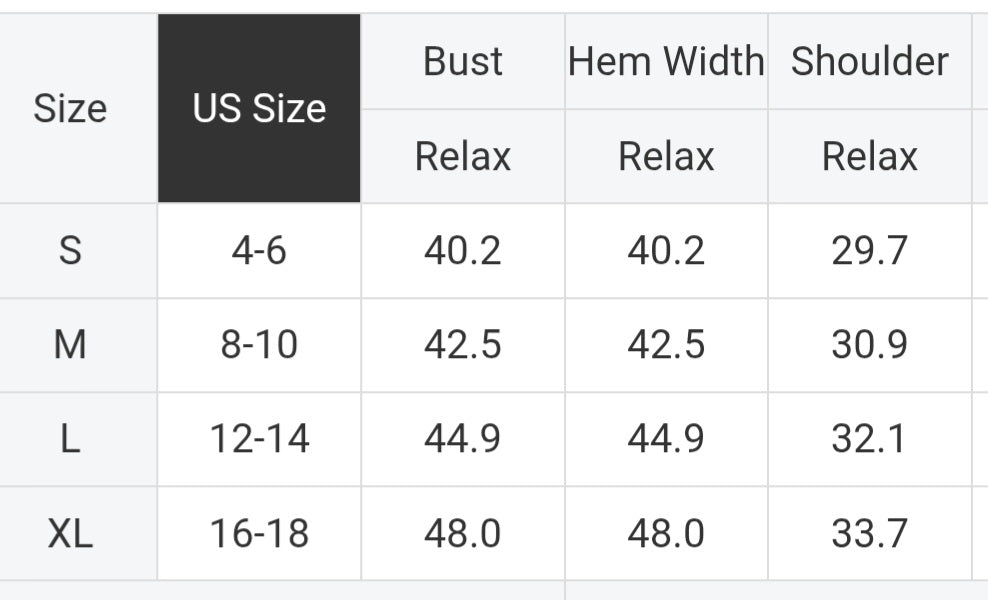Click the Size column header
The image size is (988, 600).
pos(70,108)
